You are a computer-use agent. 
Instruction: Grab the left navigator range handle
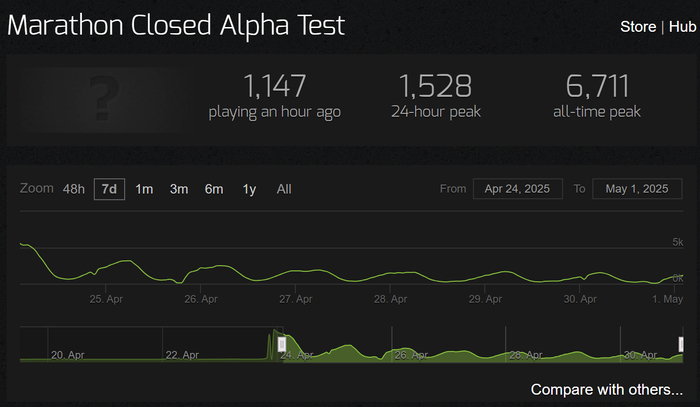pyautogui.click(x=282, y=344)
